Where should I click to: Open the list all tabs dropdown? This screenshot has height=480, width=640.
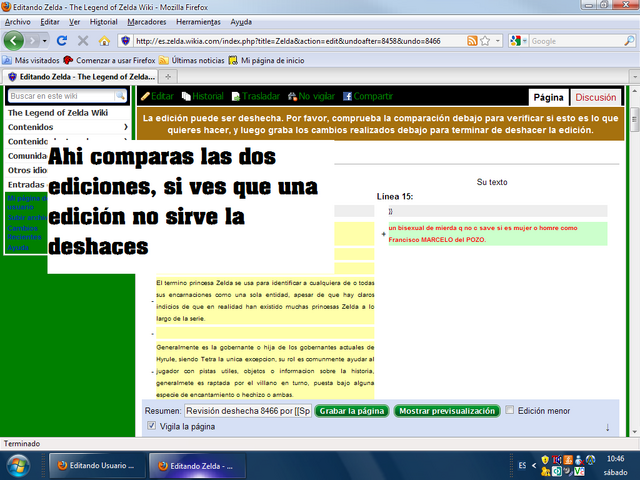(635, 76)
